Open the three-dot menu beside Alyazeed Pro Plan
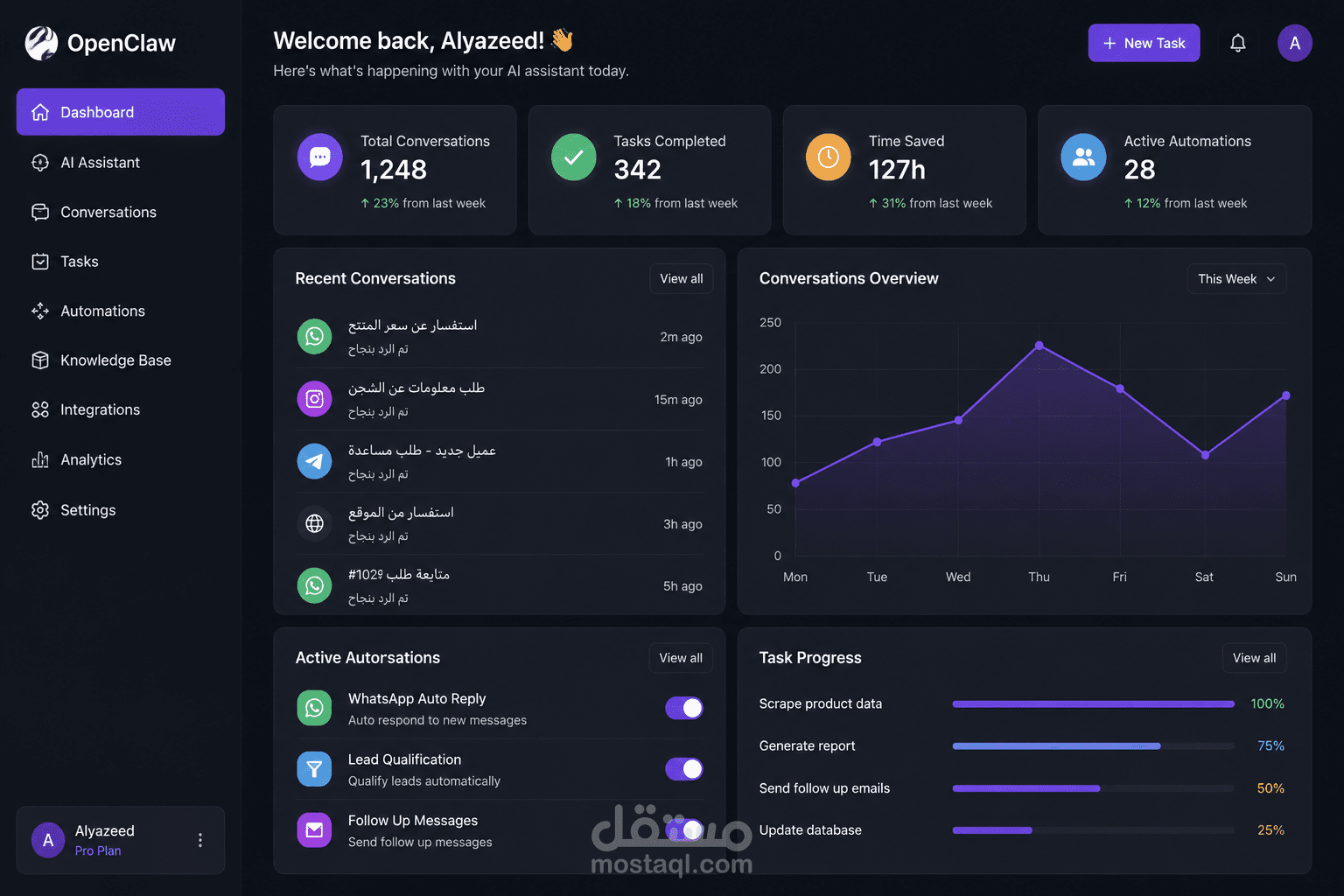The height and width of the screenshot is (896, 1344). pyautogui.click(x=200, y=840)
